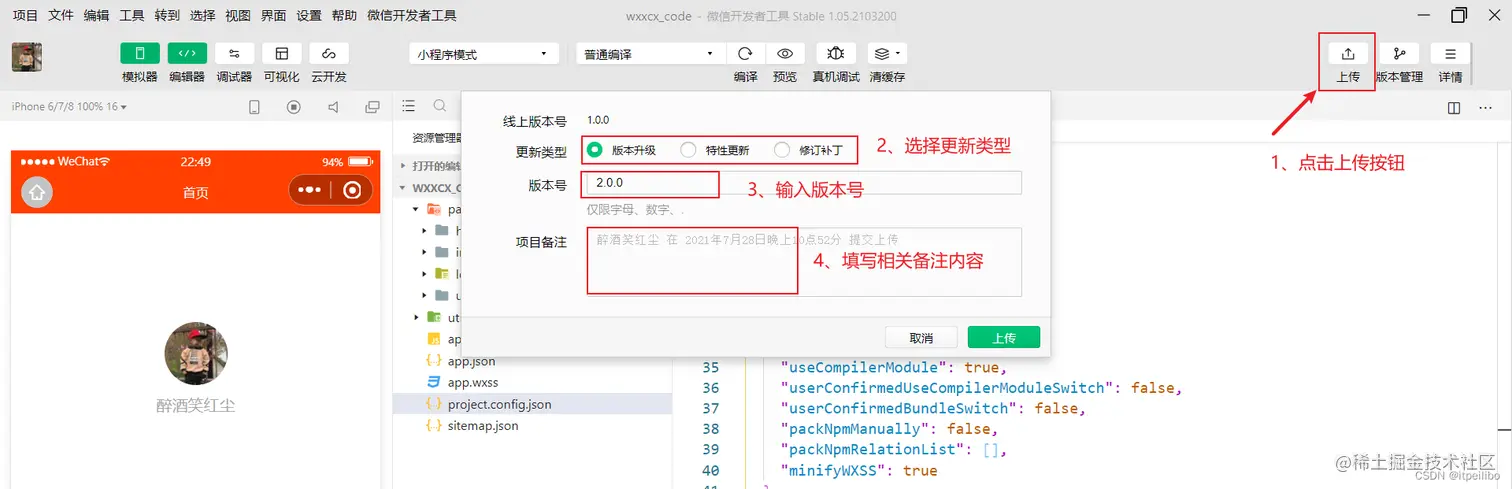The height and width of the screenshot is (489, 1512).
Task: Click the split editor icon
Action: click(x=1454, y=108)
